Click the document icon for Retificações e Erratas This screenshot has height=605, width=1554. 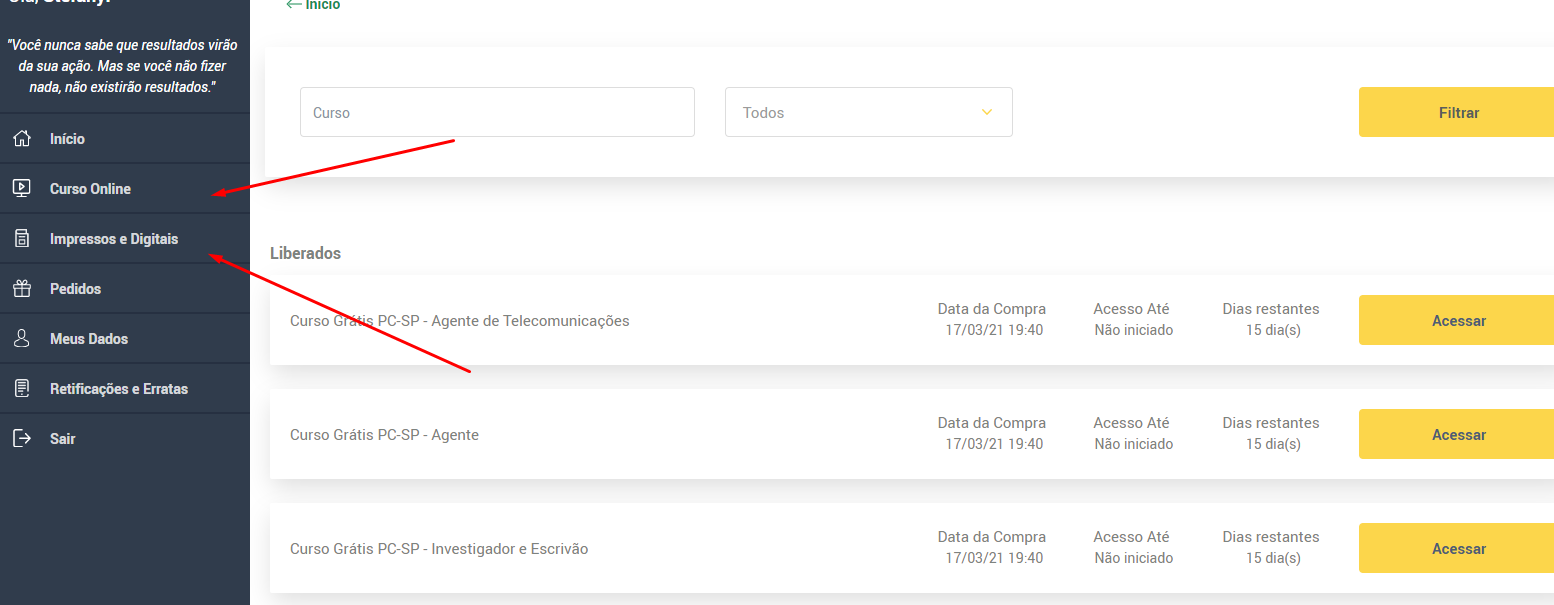coord(21,388)
